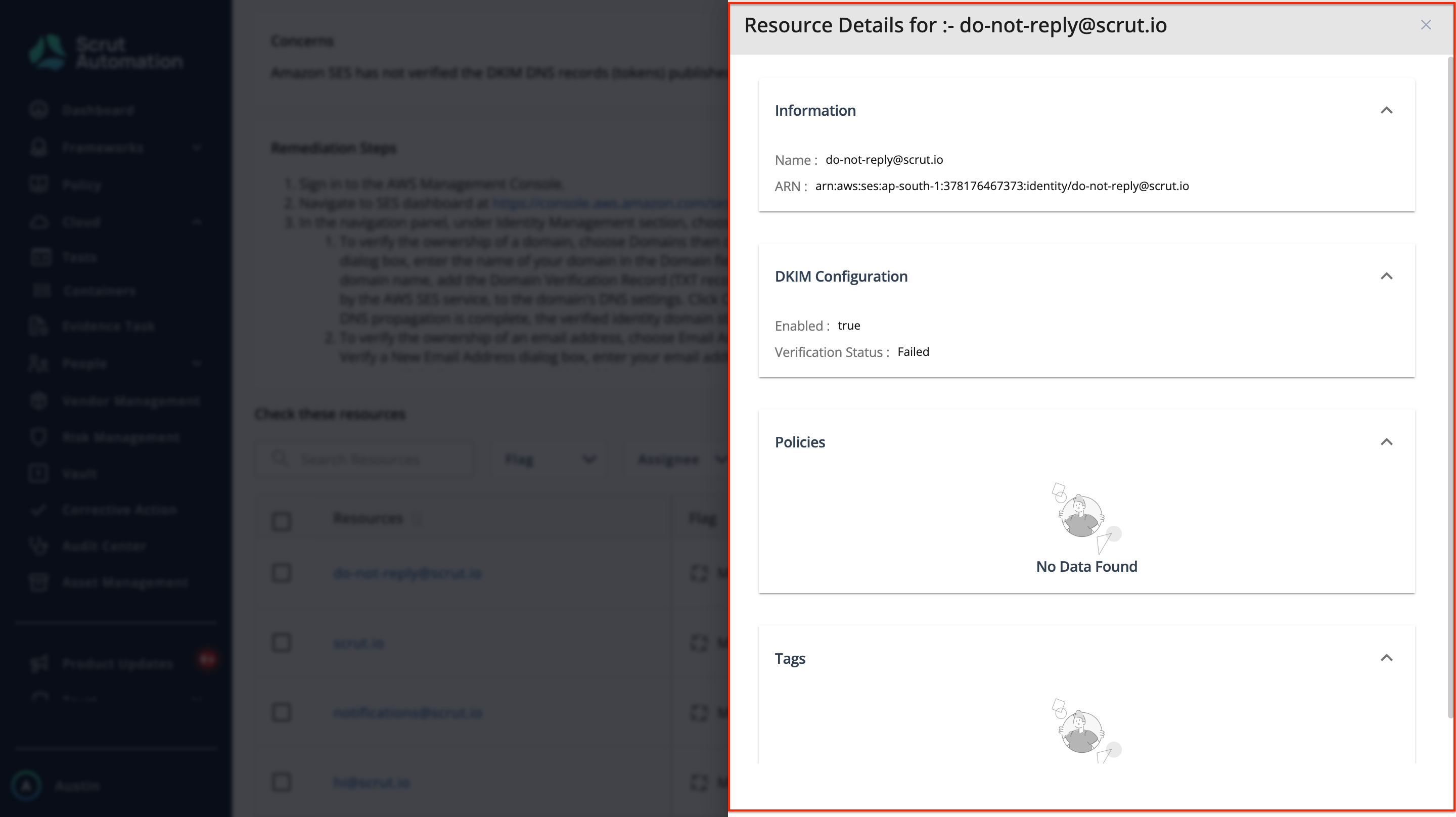The image size is (1456, 817).
Task: Tick the checkbox for scrut.io row
Action: (x=282, y=643)
